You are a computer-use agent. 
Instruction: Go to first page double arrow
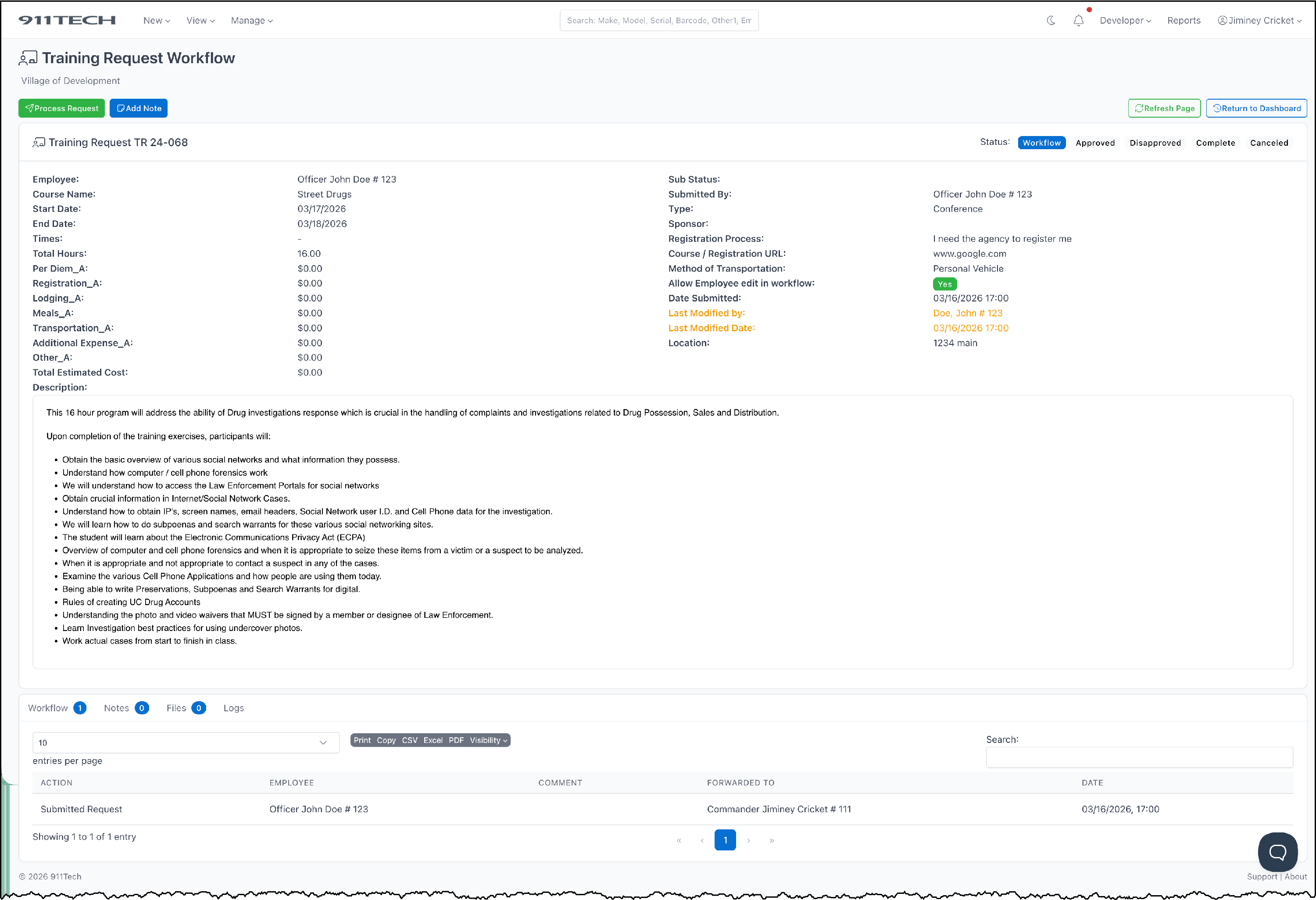(678, 840)
